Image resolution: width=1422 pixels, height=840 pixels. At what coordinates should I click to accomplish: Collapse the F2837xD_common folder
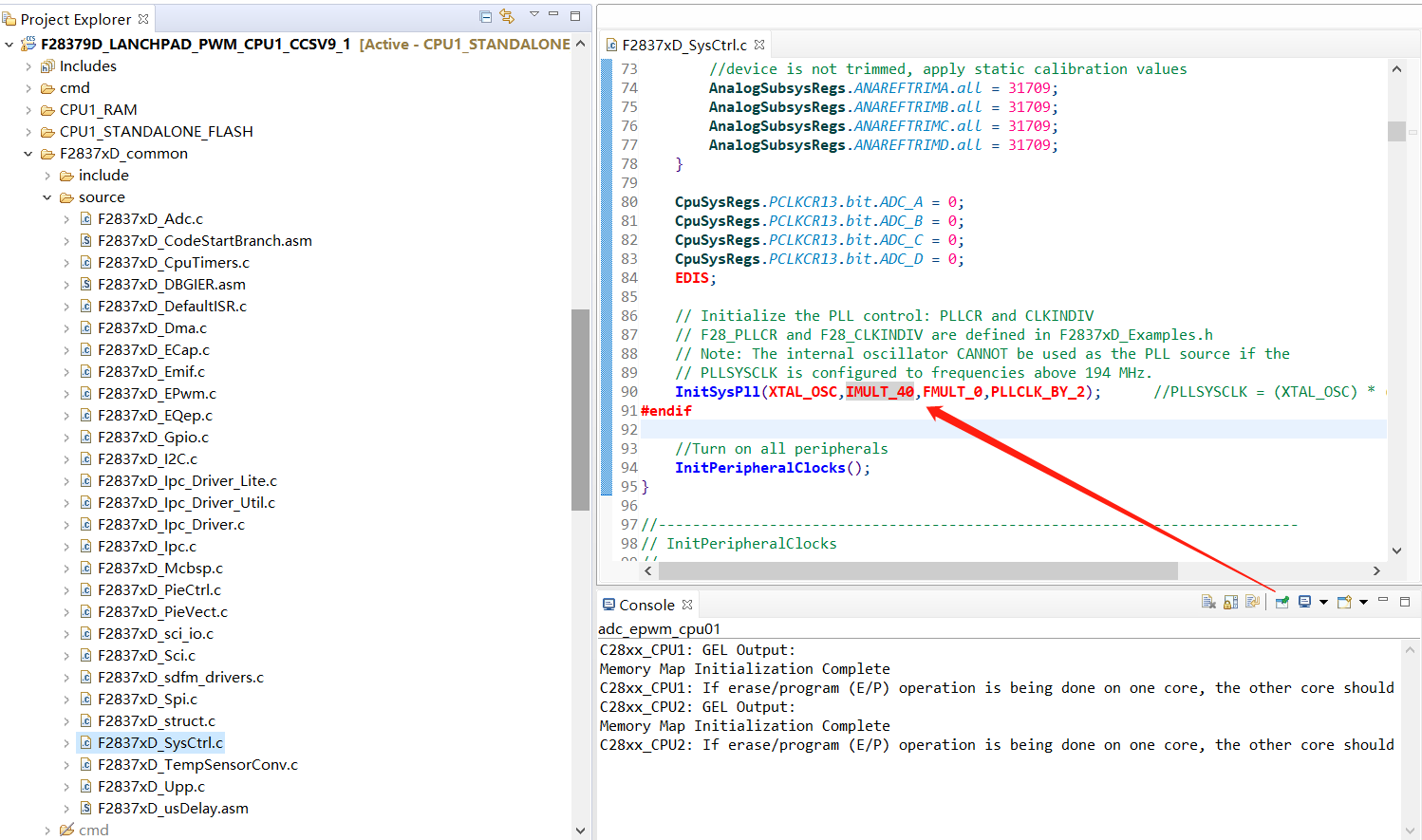click(x=28, y=154)
